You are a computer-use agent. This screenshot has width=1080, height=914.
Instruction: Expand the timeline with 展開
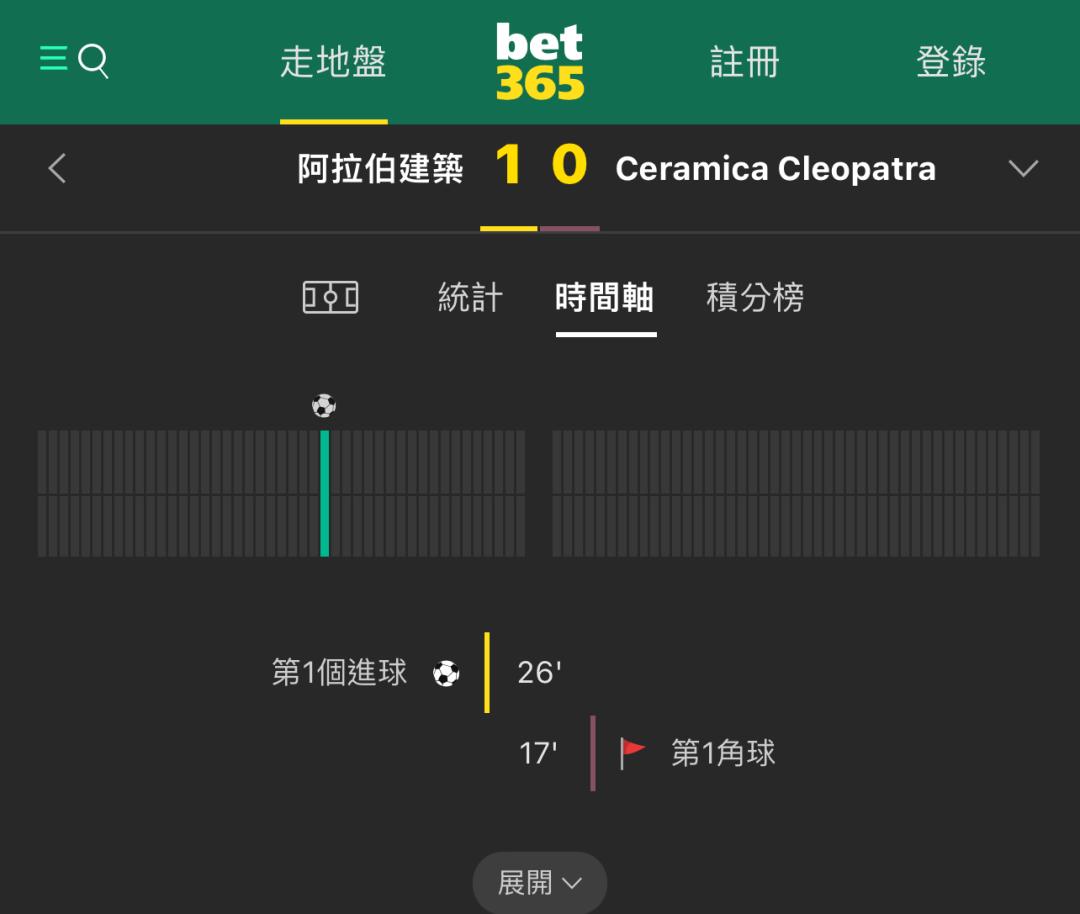[x=539, y=882]
